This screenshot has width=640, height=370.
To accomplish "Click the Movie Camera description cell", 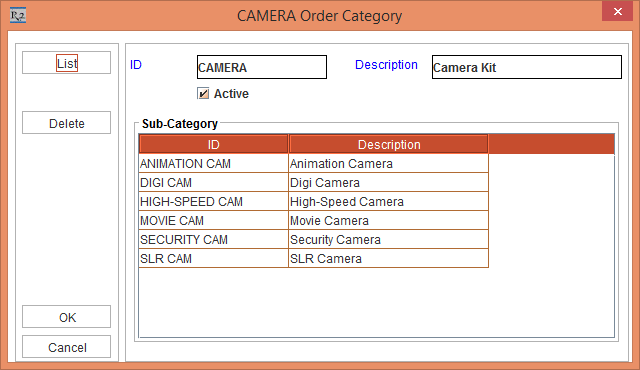I will pyautogui.click(x=389, y=221).
